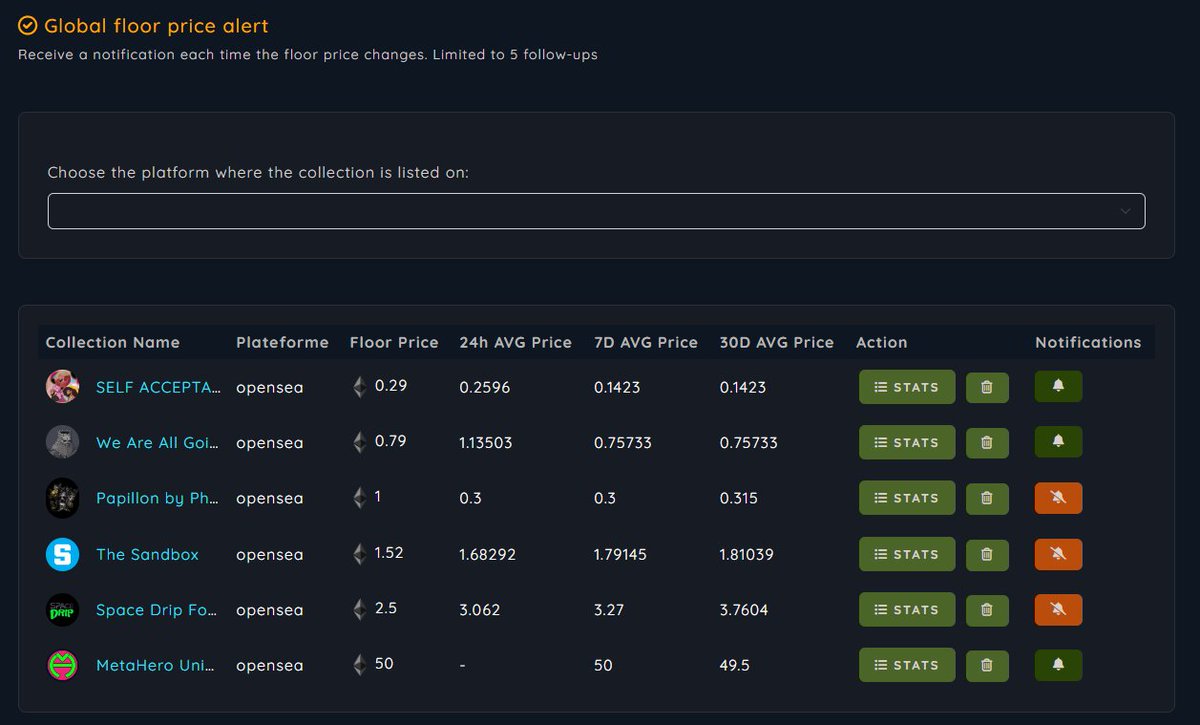Open STATS for SELF ACCEPTA...
1200x725 pixels.
point(907,387)
